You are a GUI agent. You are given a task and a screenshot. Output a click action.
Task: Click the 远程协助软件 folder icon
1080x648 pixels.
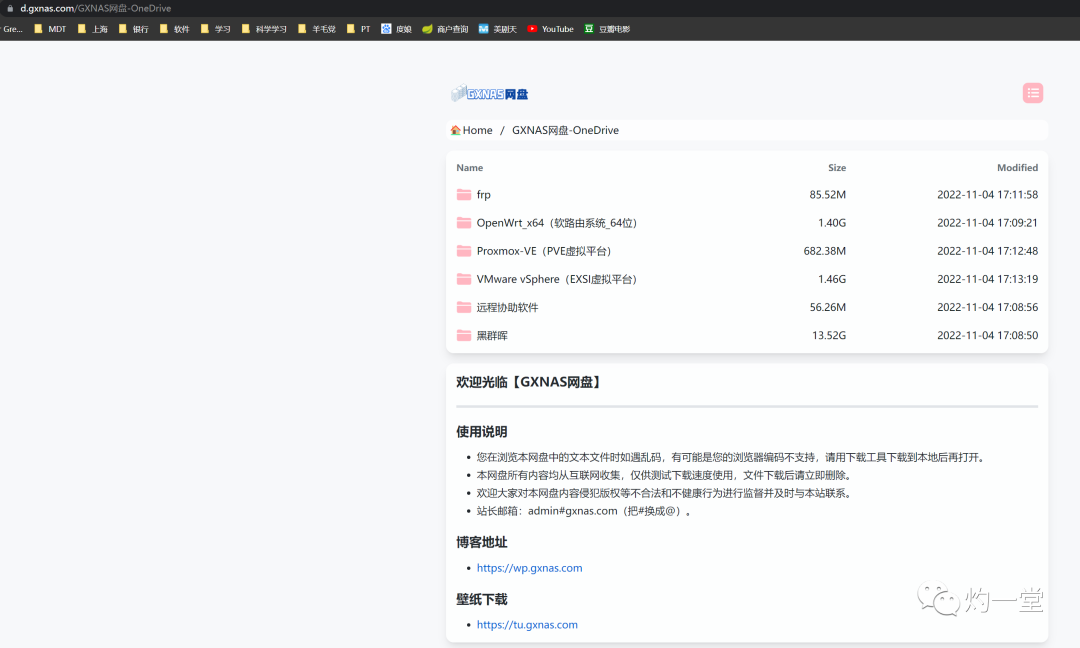tap(464, 307)
